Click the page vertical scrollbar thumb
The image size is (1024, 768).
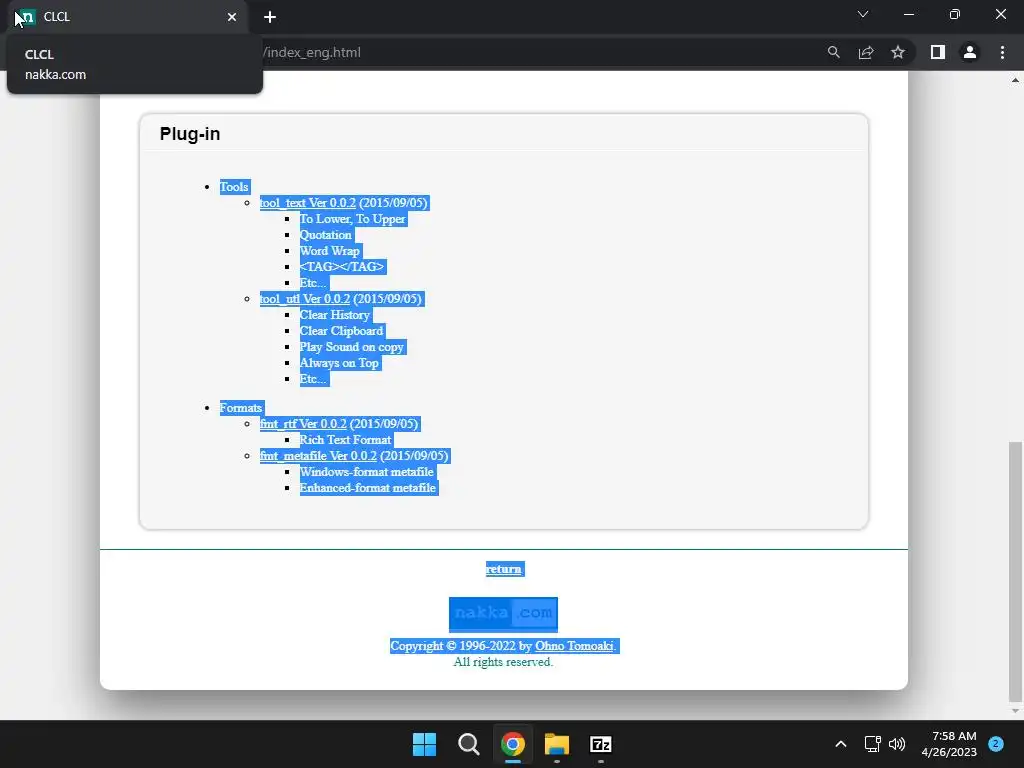tap(1015, 571)
